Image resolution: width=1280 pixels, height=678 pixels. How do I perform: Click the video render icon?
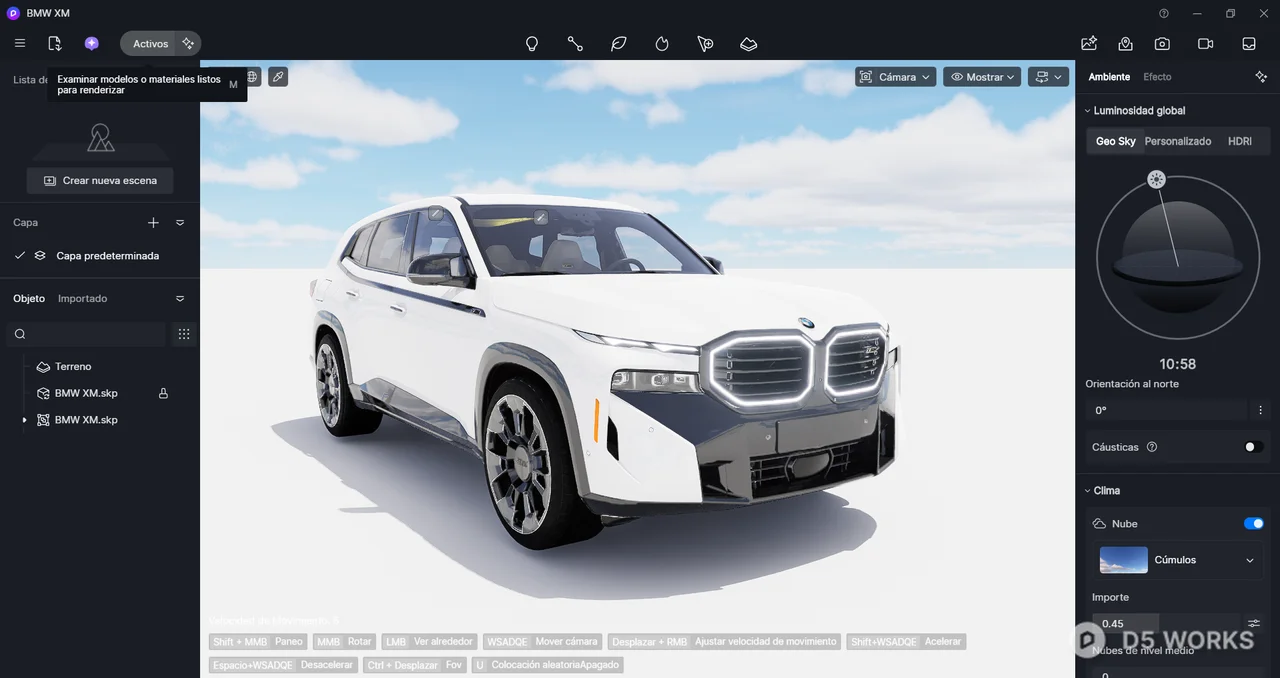tap(1206, 43)
